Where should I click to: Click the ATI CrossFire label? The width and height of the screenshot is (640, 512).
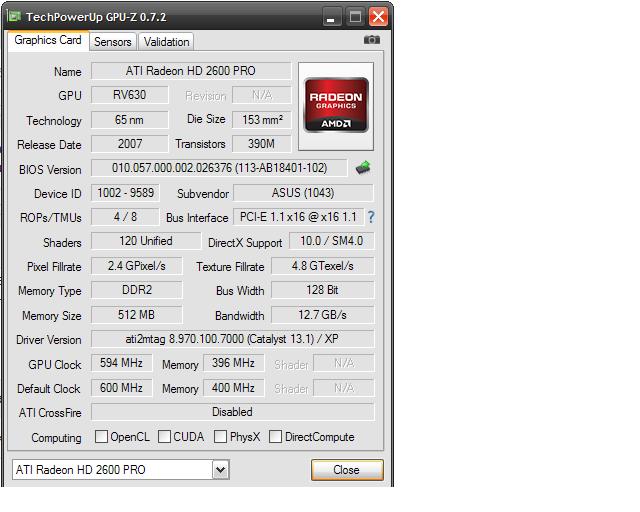point(50,413)
